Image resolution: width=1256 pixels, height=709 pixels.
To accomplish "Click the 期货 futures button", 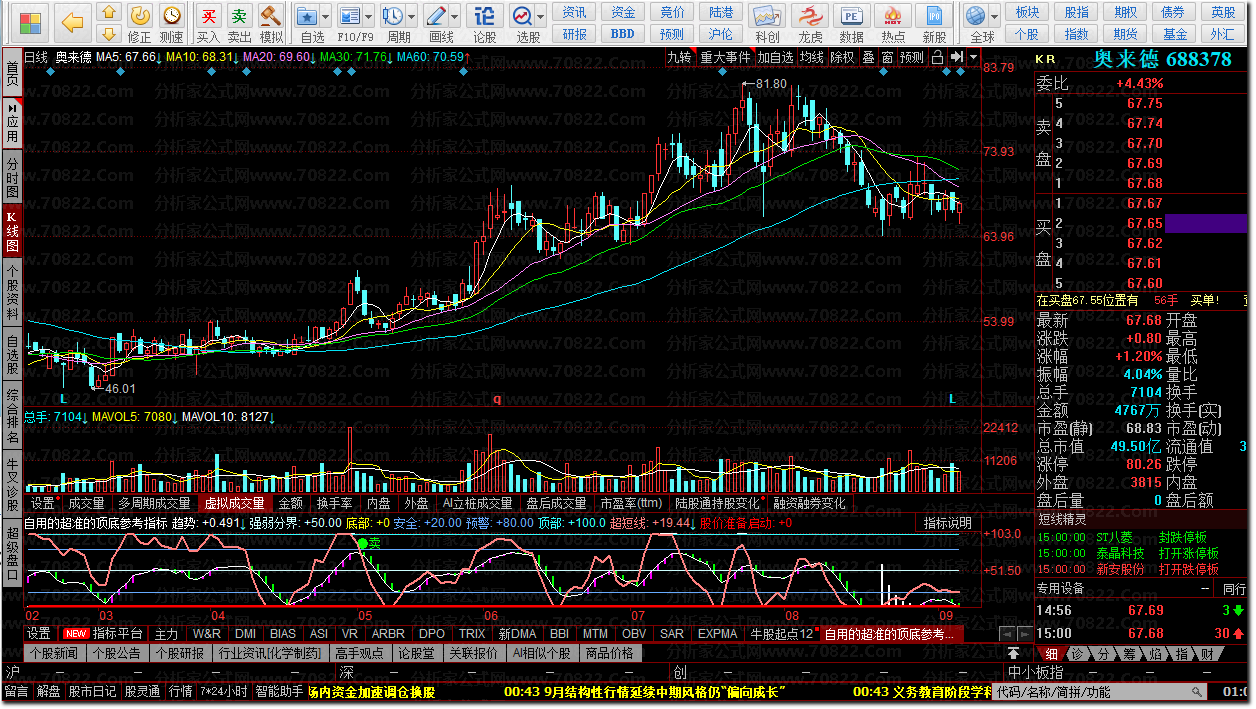I will pos(1126,33).
